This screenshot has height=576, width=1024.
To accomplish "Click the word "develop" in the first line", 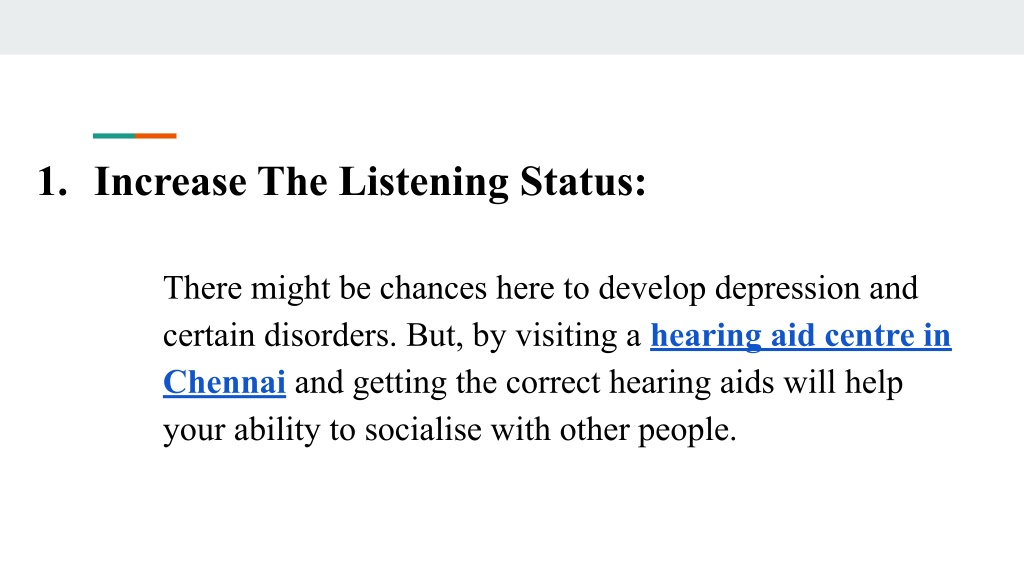I will 652,290.
